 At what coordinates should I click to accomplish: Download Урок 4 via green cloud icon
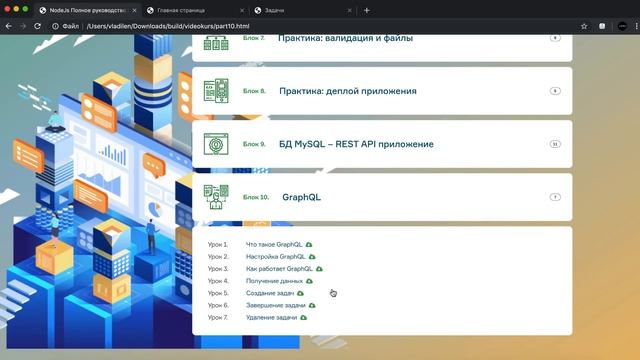click(309, 281)
